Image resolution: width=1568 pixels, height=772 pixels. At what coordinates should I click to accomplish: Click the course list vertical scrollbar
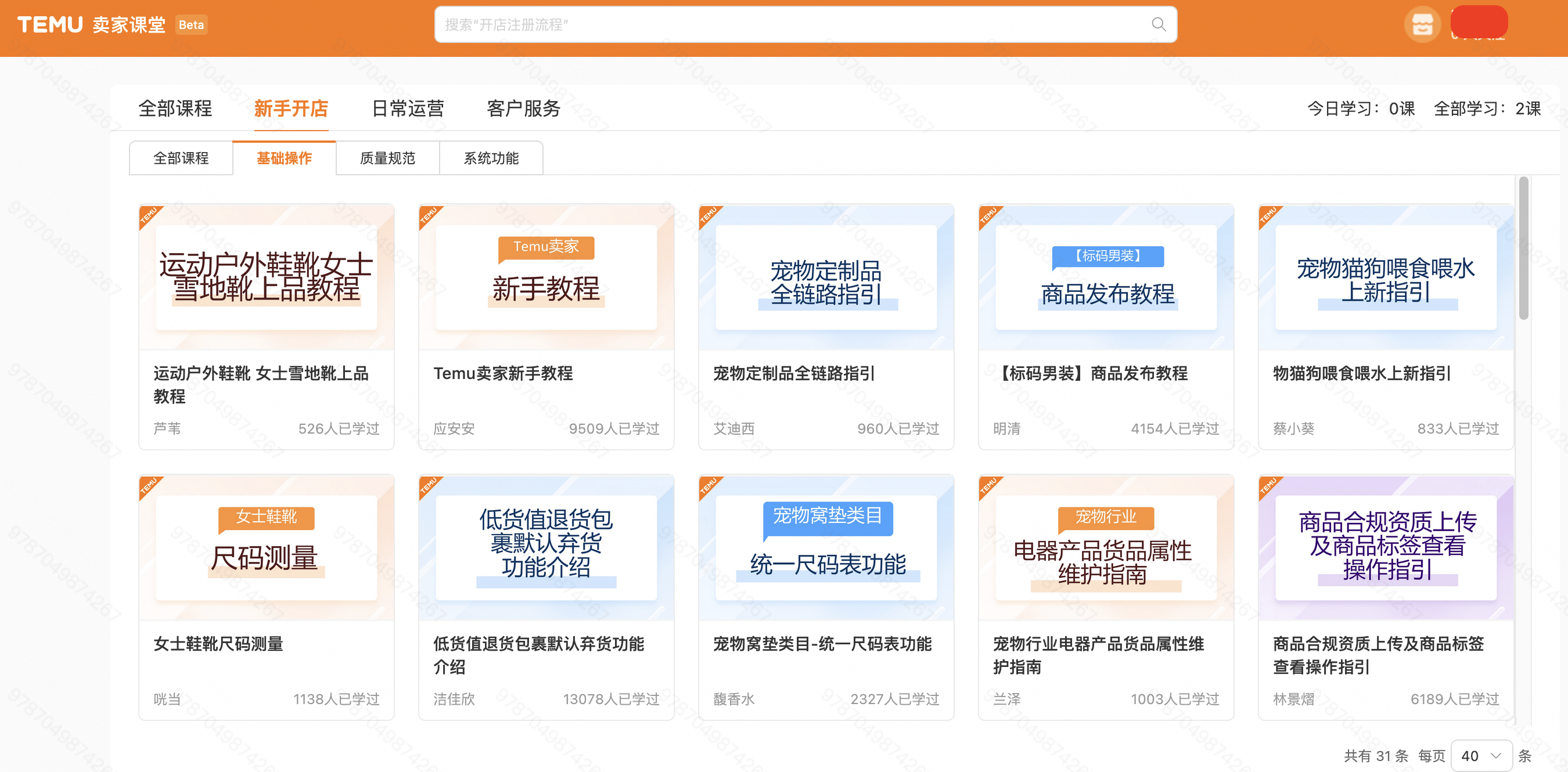click(1523, 248)
